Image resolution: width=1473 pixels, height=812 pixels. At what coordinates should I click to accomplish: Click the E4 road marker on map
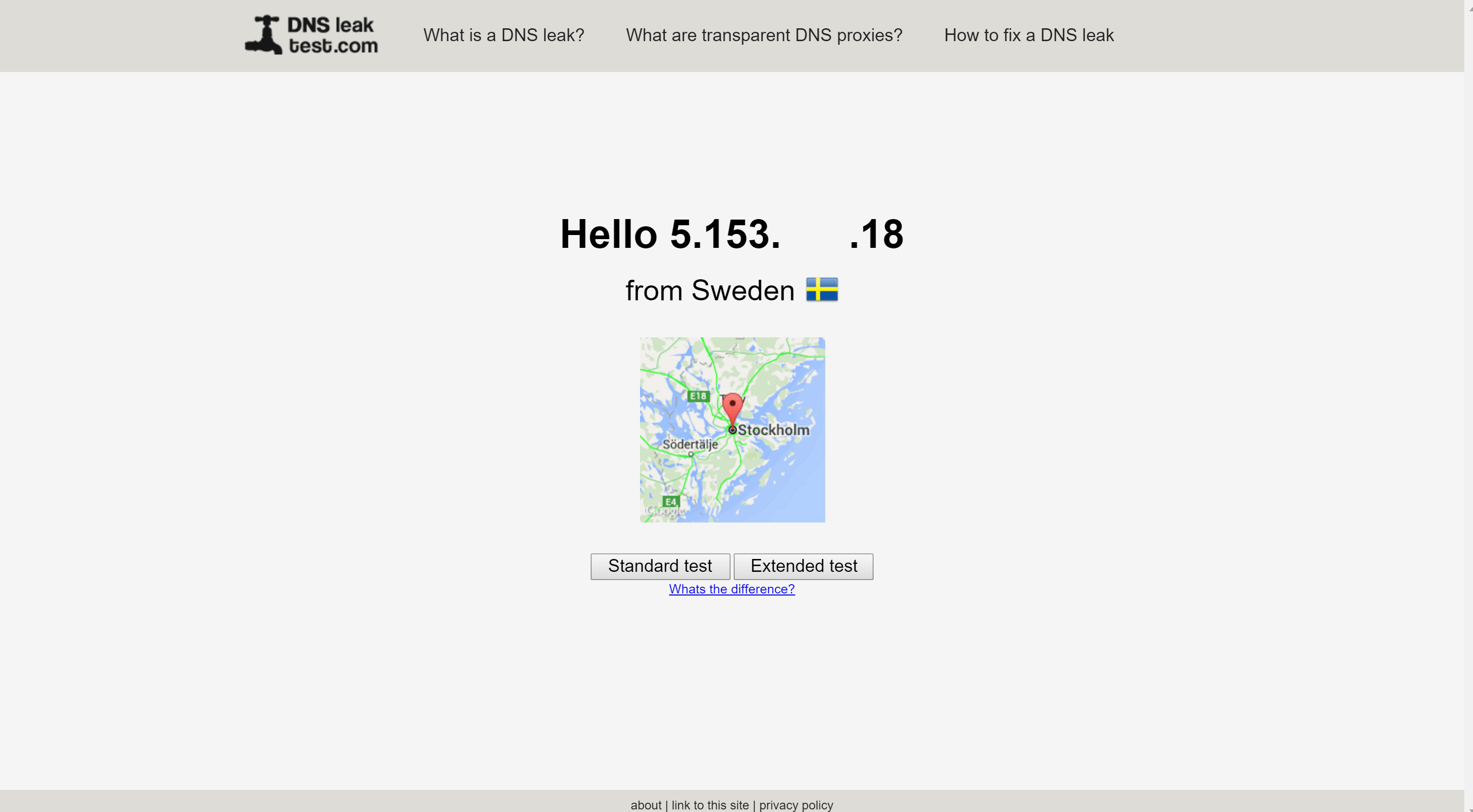click(671, 501)
